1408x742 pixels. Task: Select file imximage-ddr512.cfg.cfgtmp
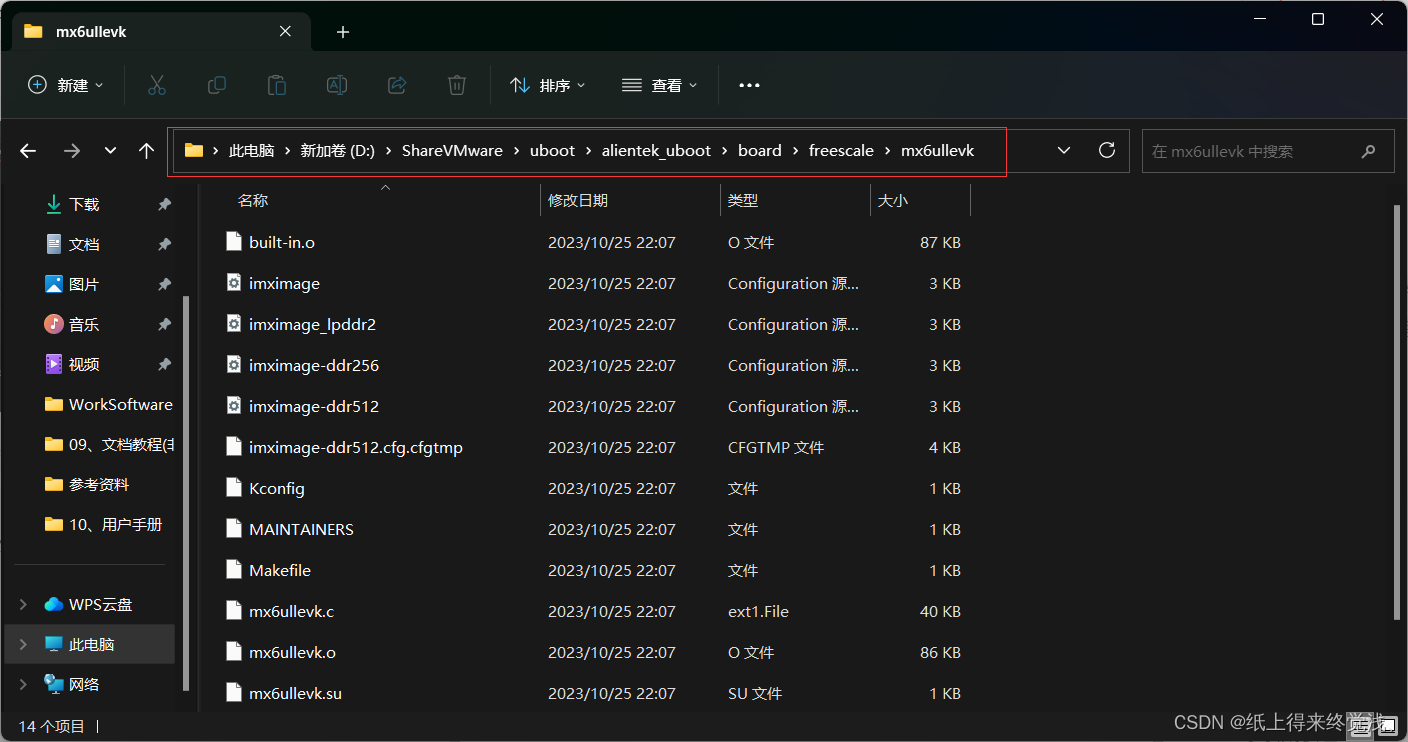click(x=356, y=447)
